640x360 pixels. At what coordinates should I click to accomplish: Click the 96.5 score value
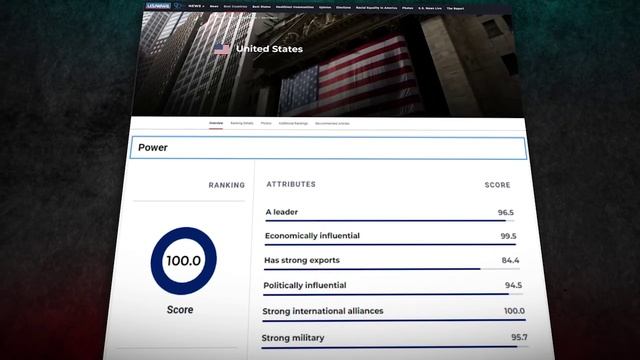click(506, 213)
